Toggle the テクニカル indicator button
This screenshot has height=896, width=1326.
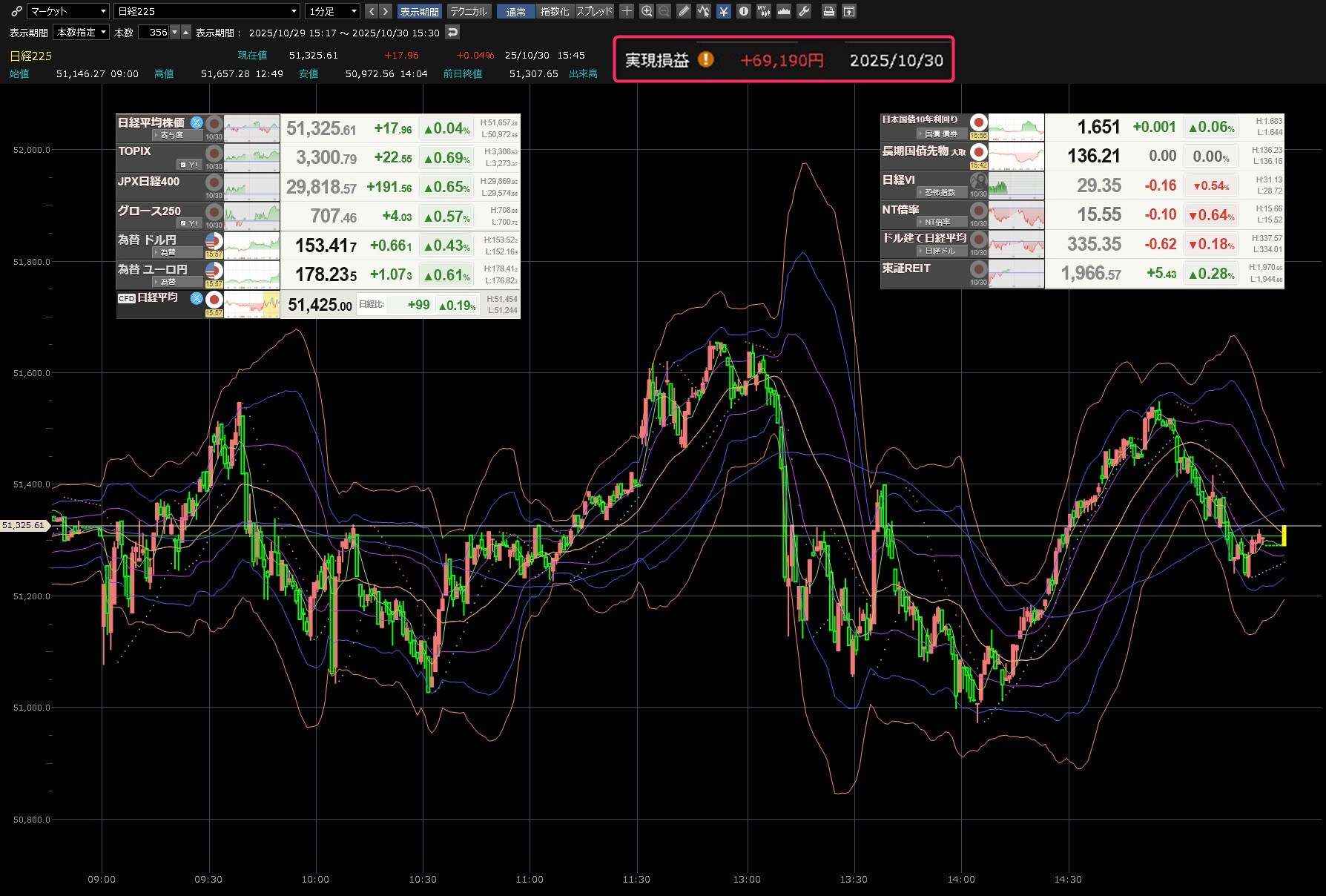click(x=469, y=11)
